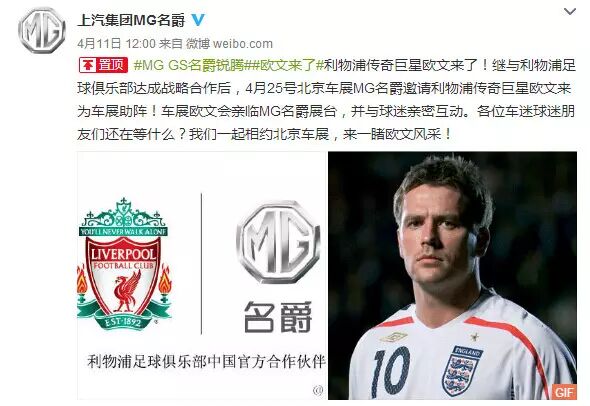The height and width of the screenshot is (406, 590).
Task: Click the @ watermark on left image
Action: (318, 391)
